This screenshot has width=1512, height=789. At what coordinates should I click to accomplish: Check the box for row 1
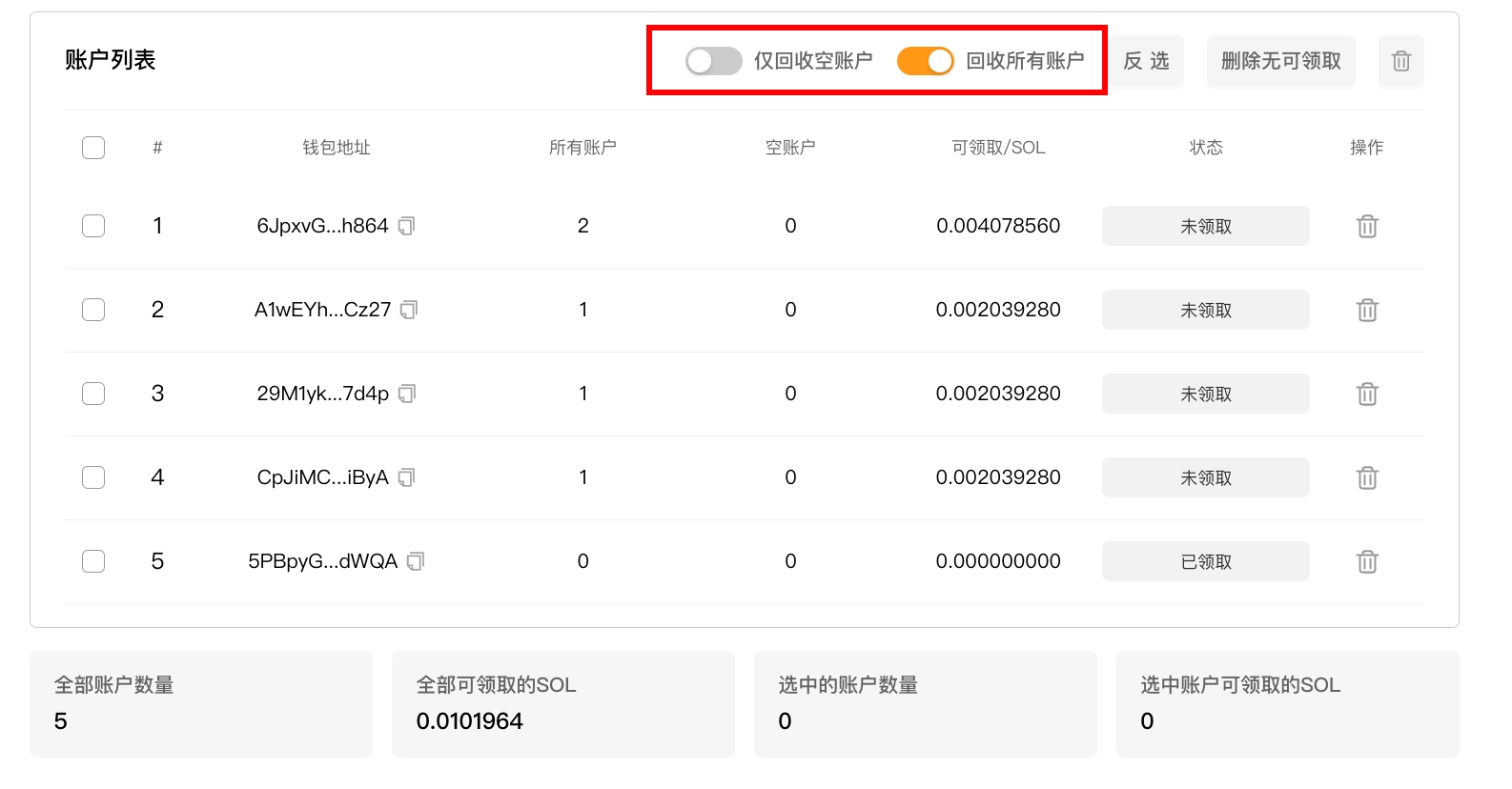pyautogui.click(x=93, y=227)
